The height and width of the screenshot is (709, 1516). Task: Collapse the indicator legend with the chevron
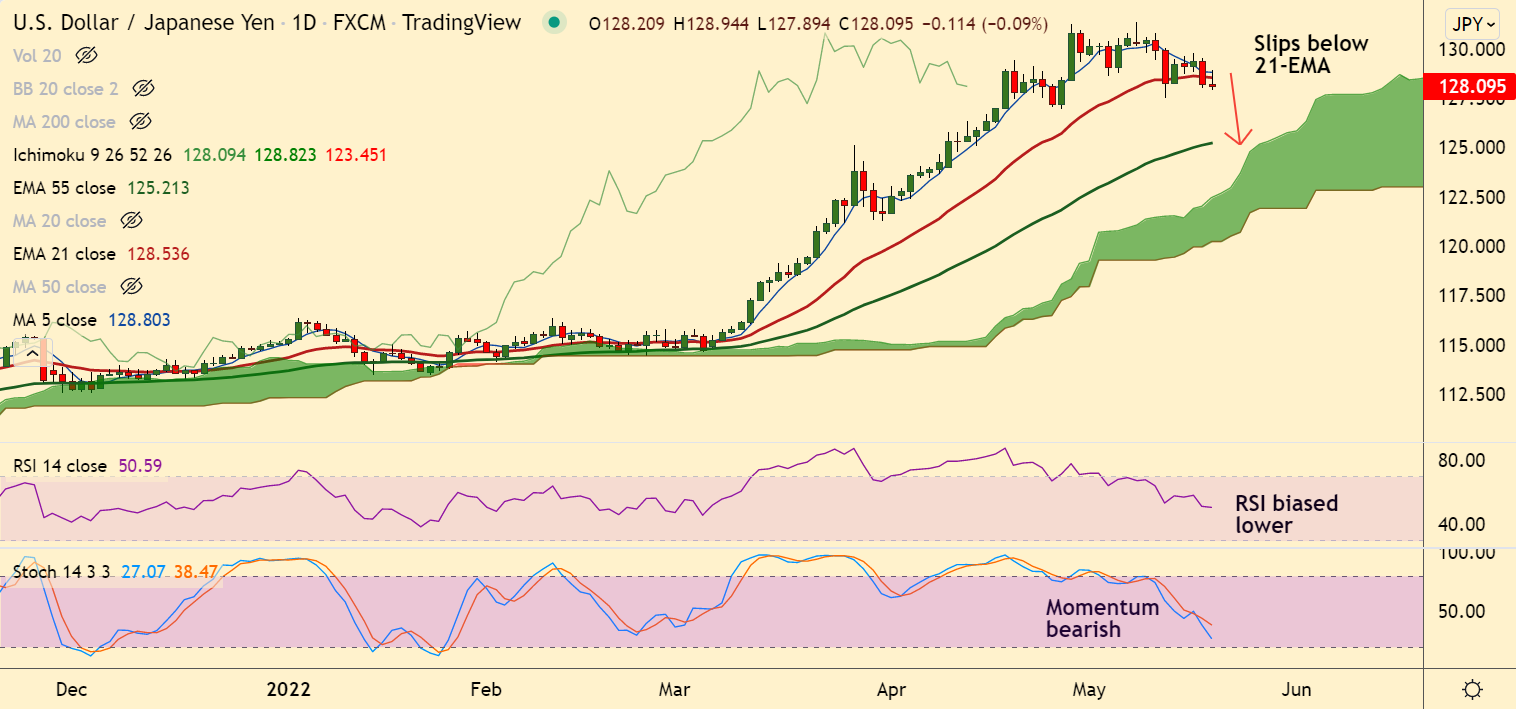point(31,353)
